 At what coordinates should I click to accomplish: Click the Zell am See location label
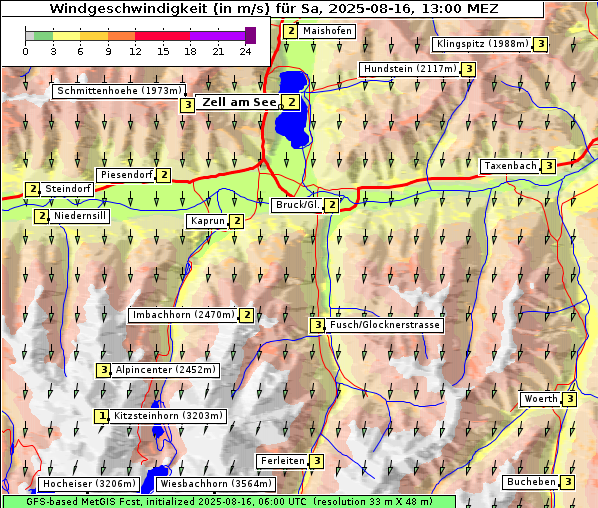[x=240, y=102]
